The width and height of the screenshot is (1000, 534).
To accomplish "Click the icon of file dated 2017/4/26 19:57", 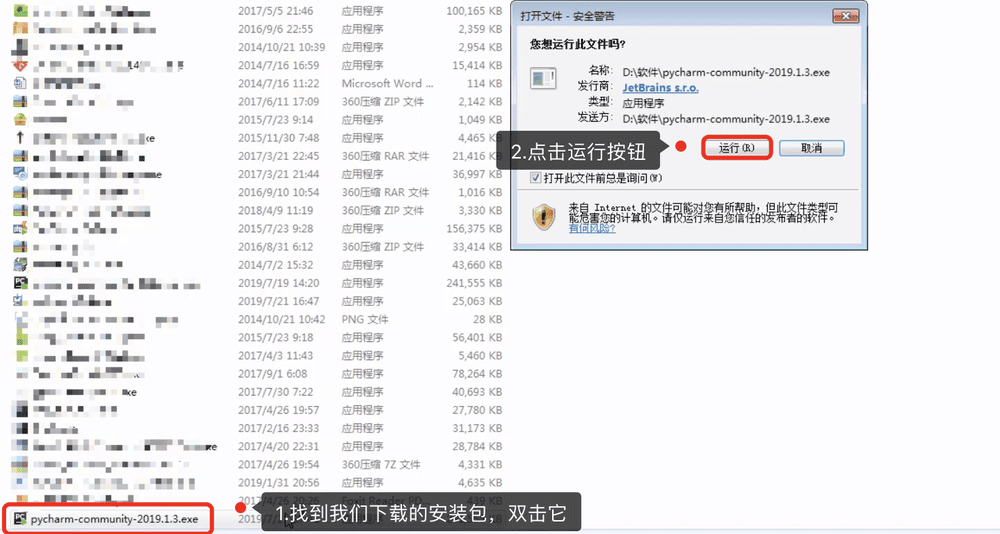I will (x=20, y=410).
